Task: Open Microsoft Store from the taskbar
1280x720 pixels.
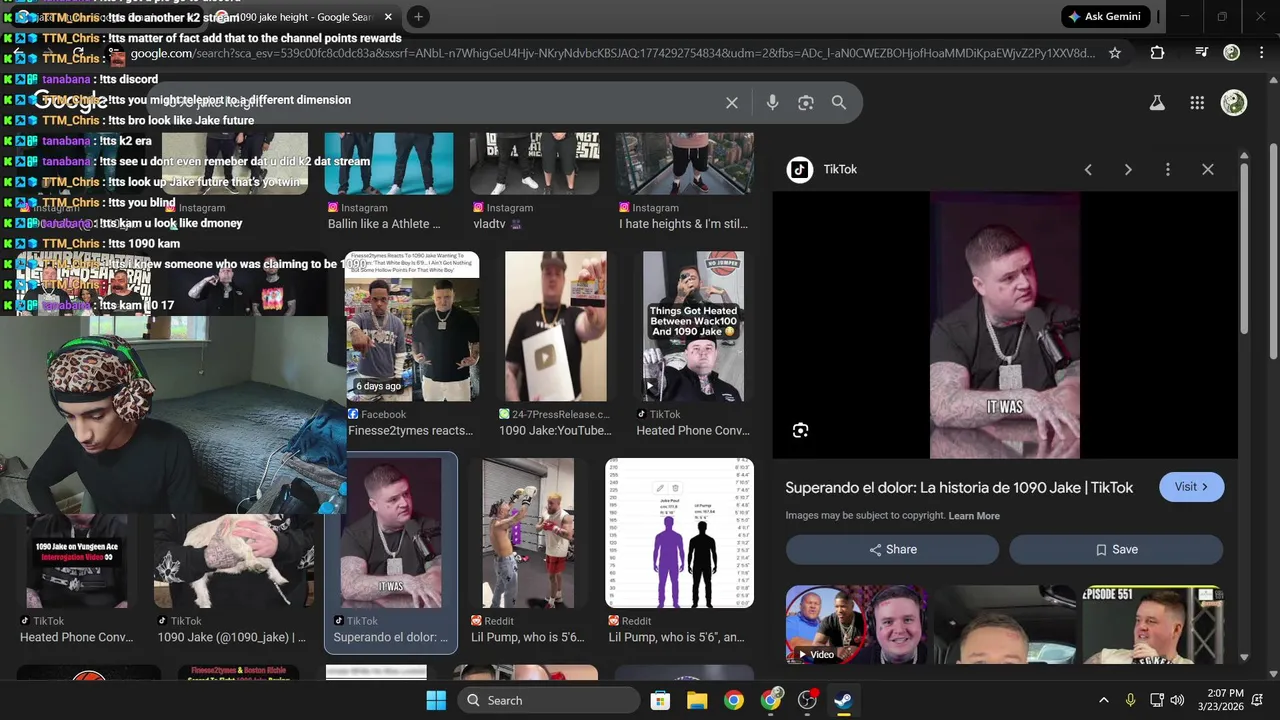Action: [x=660, y=700]
